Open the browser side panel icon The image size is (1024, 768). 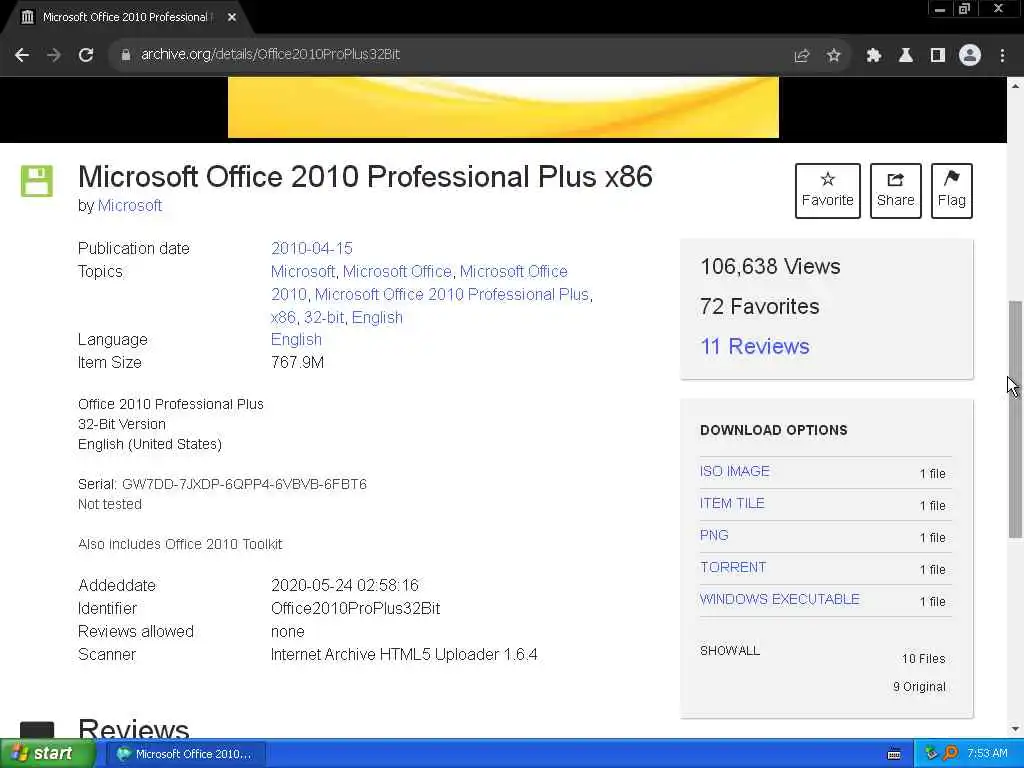tap(937, 56)
